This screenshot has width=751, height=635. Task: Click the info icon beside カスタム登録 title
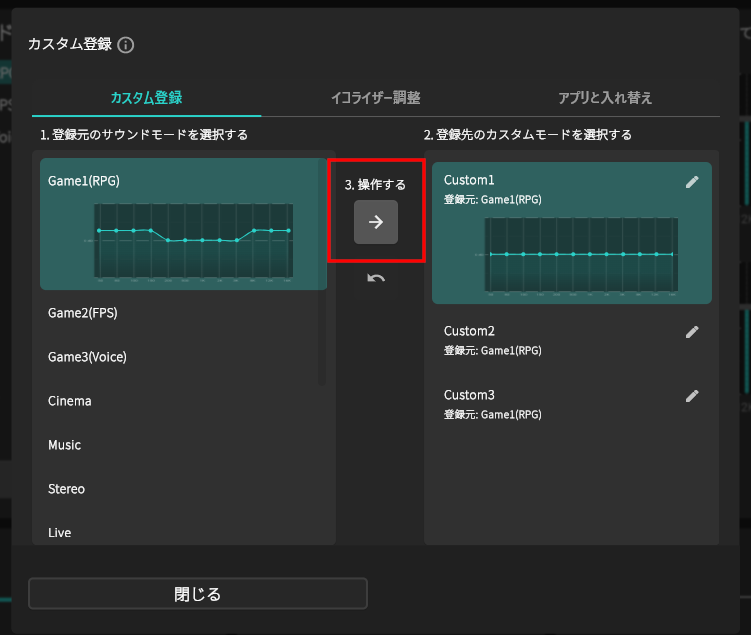[126, 45]
